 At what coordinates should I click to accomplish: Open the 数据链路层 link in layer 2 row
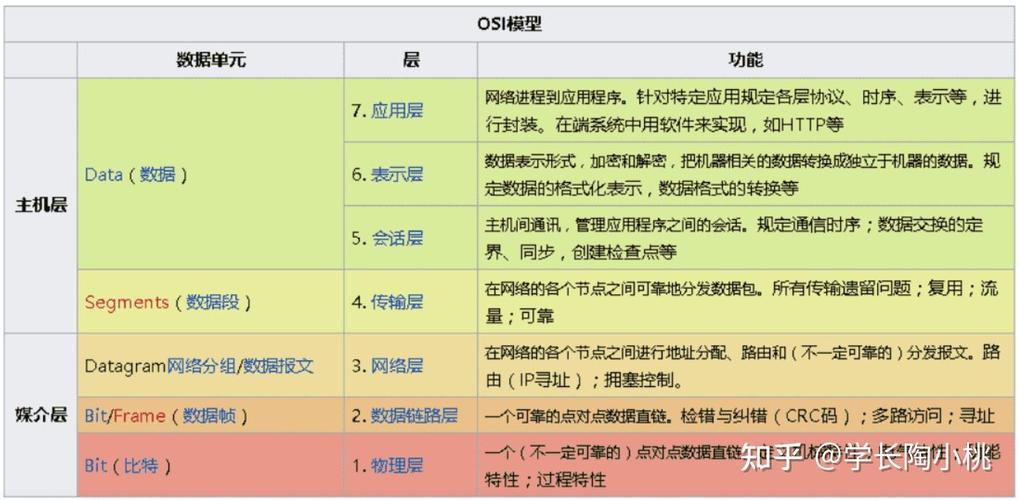tap(414, 415)
